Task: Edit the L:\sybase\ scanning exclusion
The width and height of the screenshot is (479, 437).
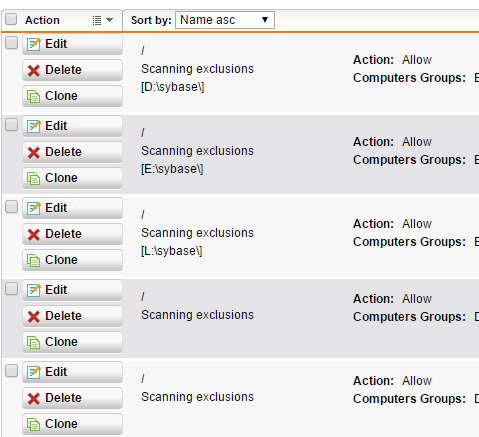Action: (x=72, y=208)
